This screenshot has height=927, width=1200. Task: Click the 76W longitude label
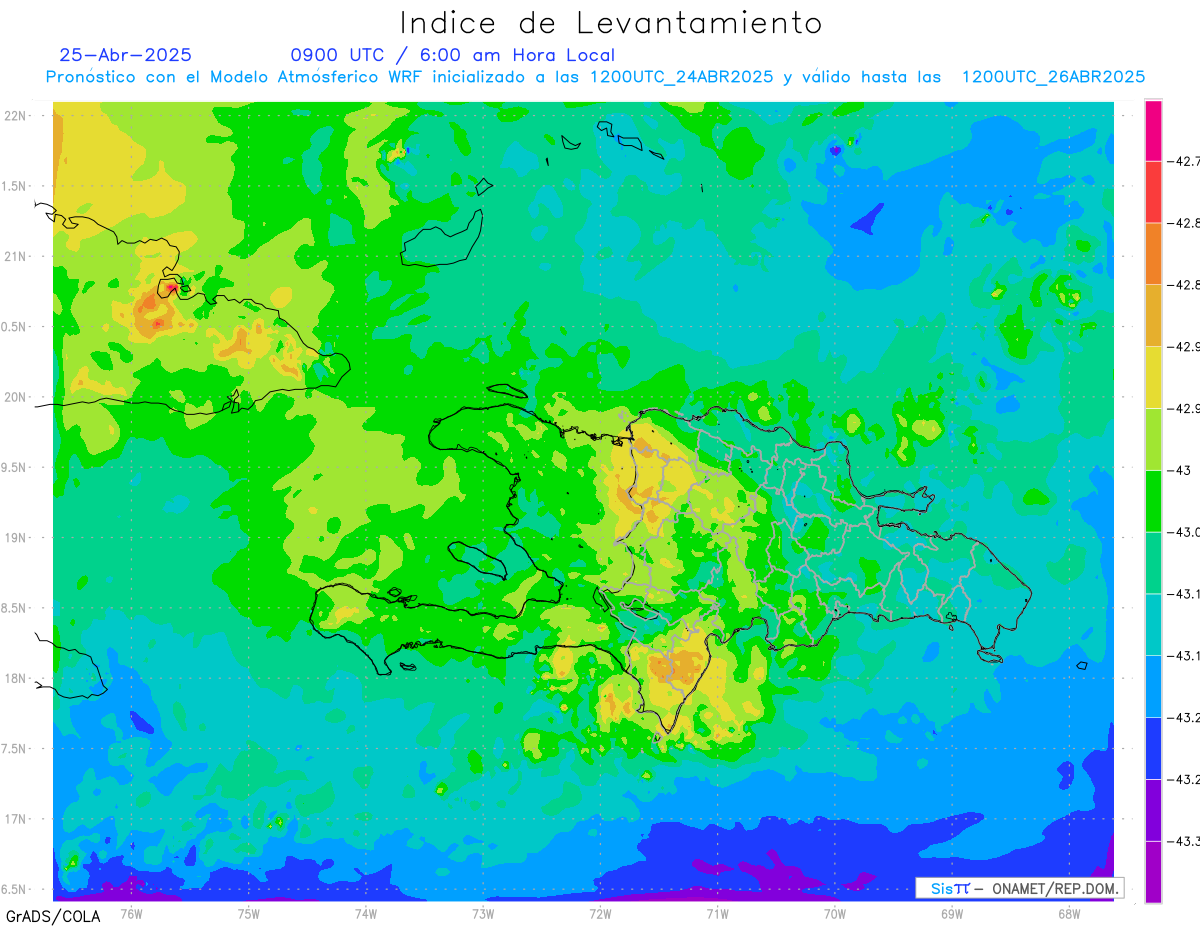point(131,913)
